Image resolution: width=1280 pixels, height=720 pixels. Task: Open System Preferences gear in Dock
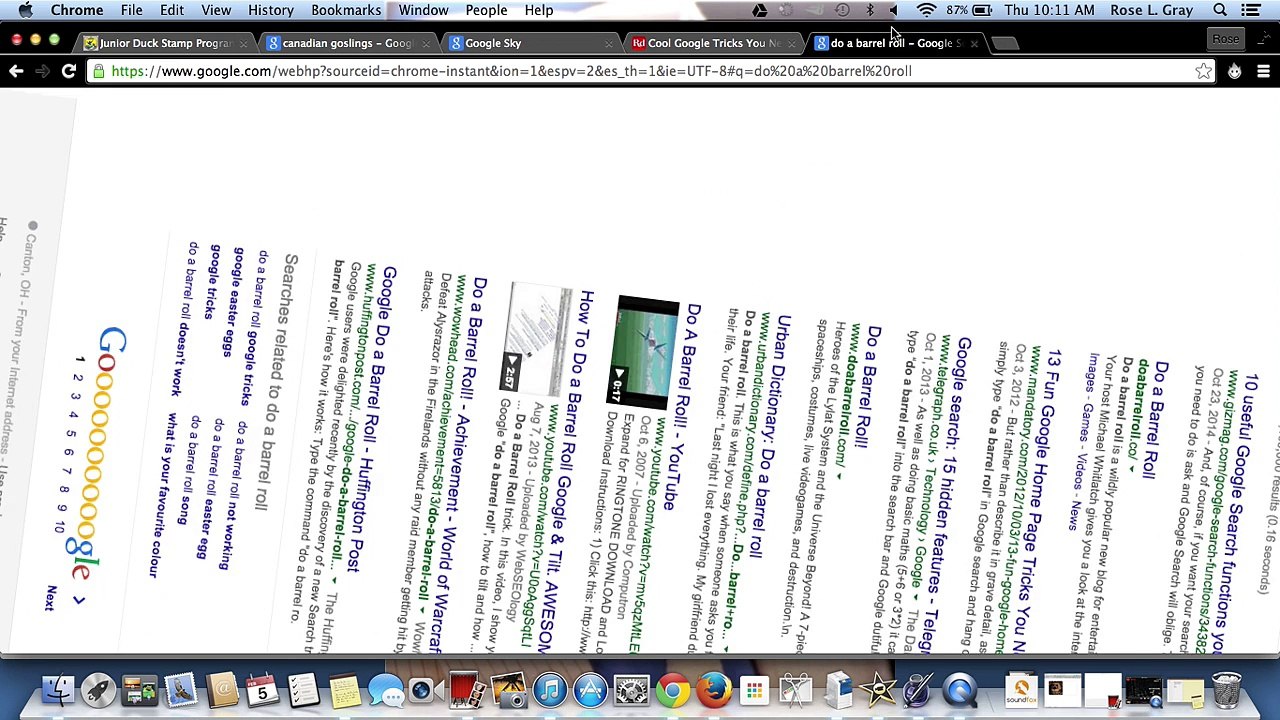point(631,690)
